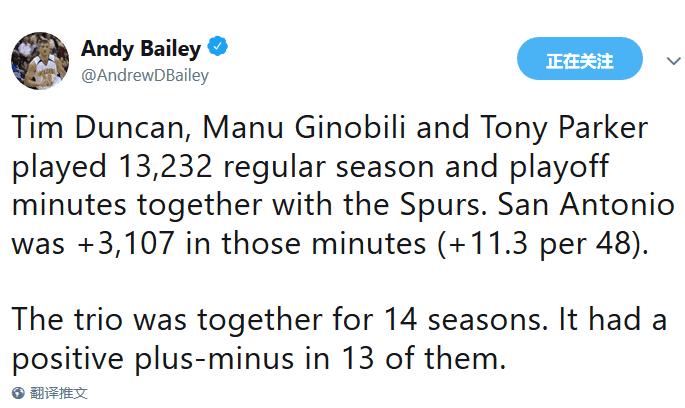Image resolution: width=685 pixels, height=408 pixels.
Task: Open the Andy Bailey display name link
Action: coord(141,48)
